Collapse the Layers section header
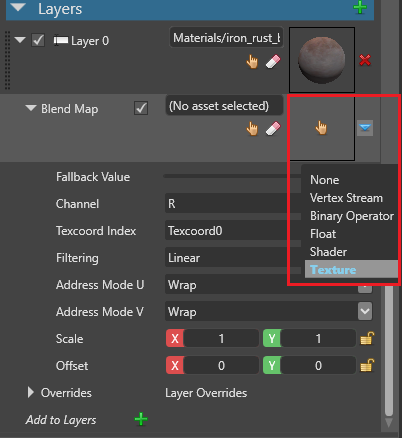This screenshot has width=402, height=438. pyautogui.click(x=18, y=8)
